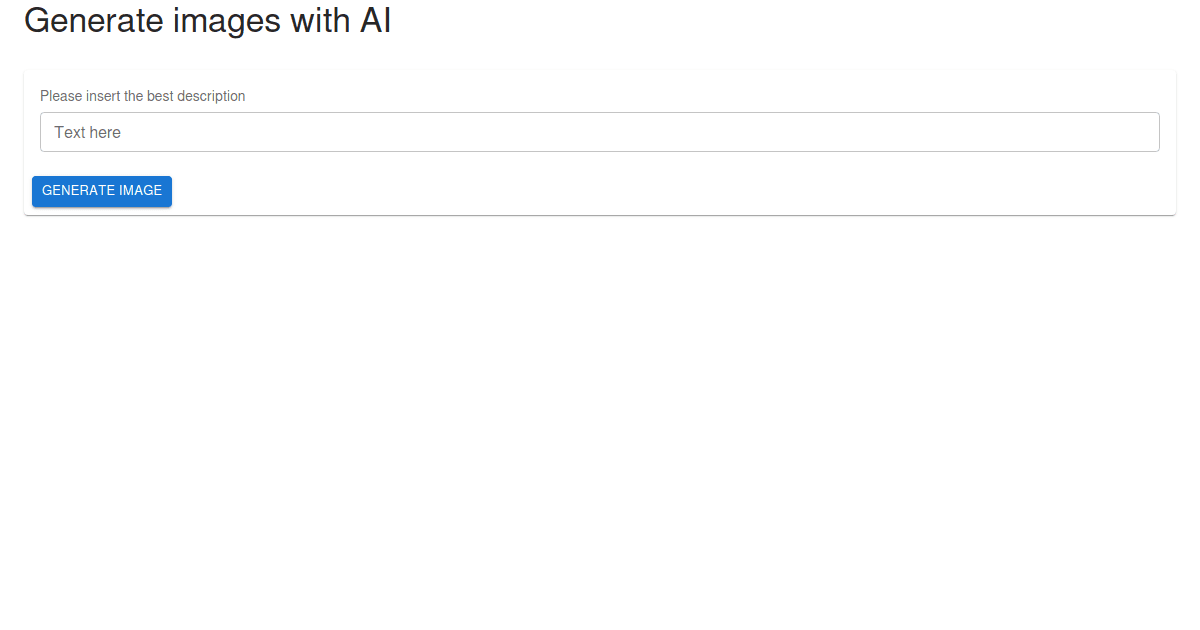Click the word "AI" in the heading
Screen dimensions: 1200x630
(x=375, y=20)
